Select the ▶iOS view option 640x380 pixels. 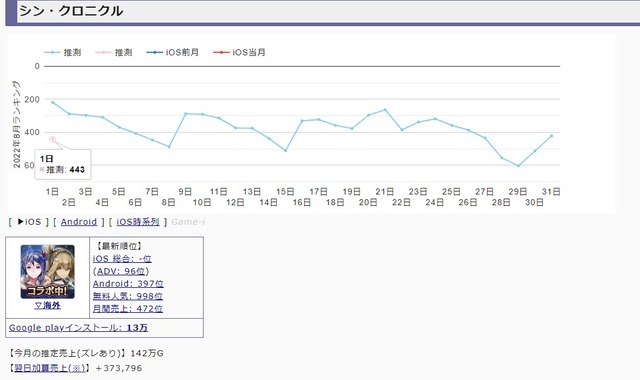29,222
